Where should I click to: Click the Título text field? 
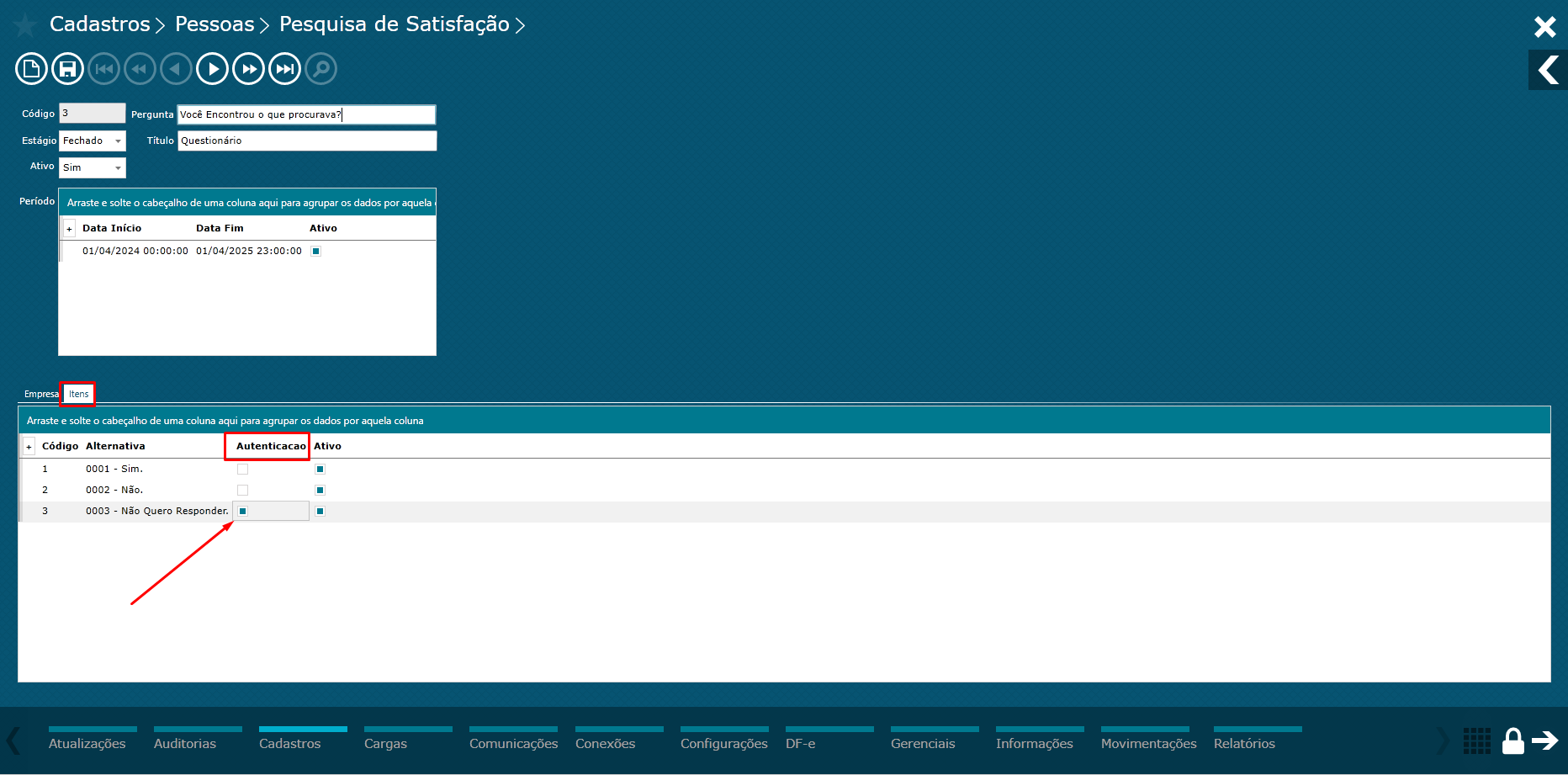pos(307,141)
